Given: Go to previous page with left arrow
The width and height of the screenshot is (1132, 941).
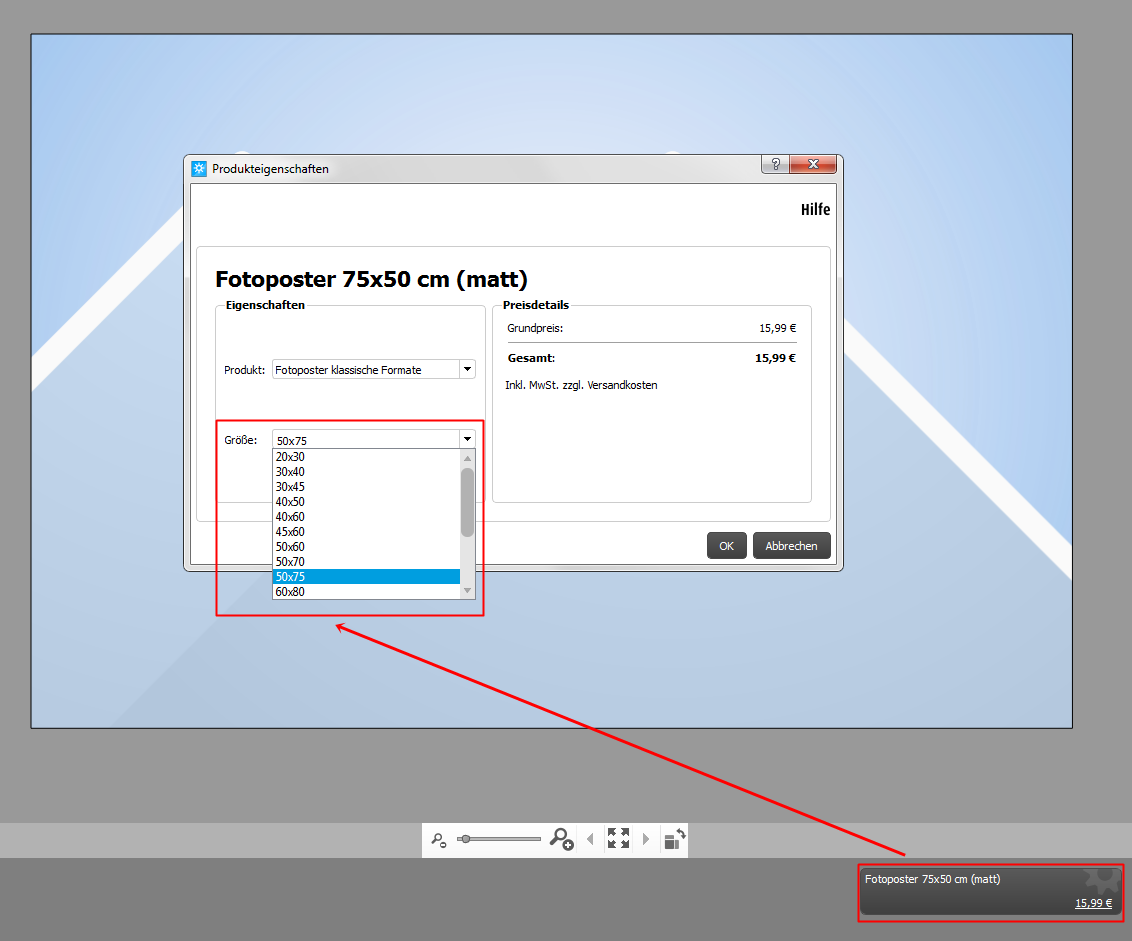Looking at the screenshot, I should pos(589,839).
